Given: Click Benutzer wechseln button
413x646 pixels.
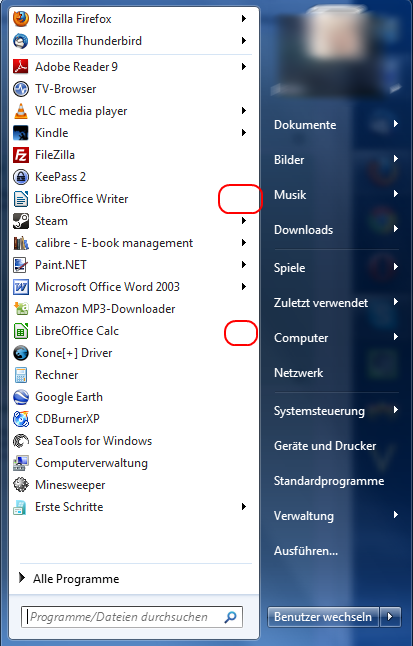Looking at the screenshot, I should pos(323,617).
